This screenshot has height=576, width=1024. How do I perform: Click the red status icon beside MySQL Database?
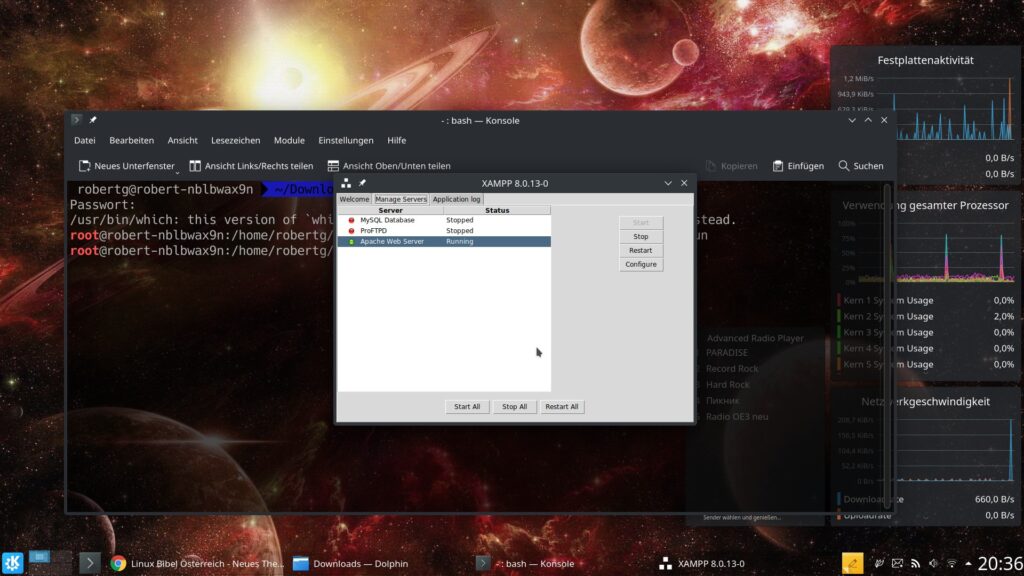point(351,220)
